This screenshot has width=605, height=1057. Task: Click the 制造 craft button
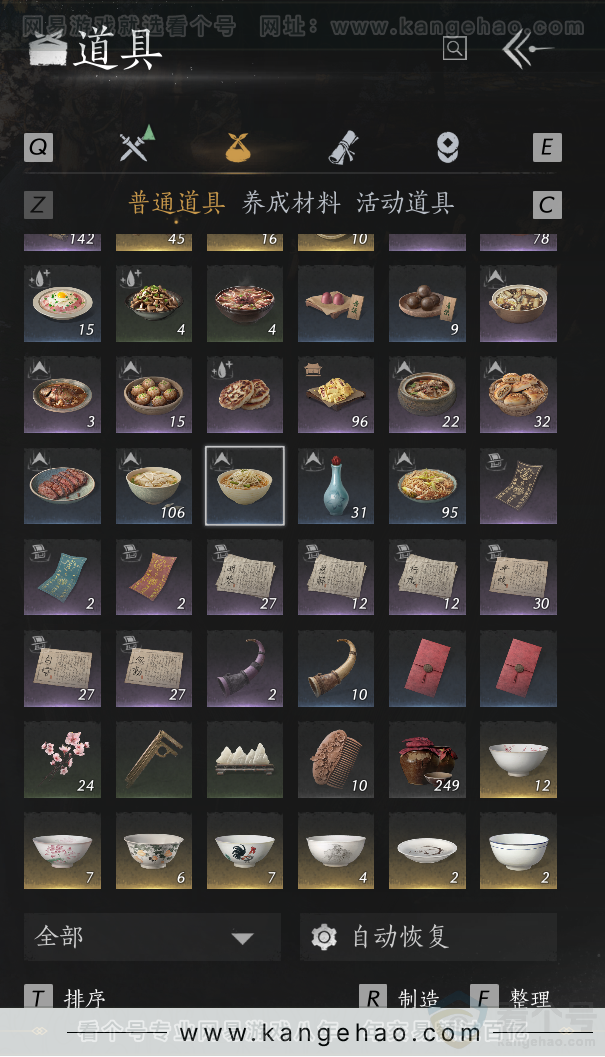tap(399, 998)
